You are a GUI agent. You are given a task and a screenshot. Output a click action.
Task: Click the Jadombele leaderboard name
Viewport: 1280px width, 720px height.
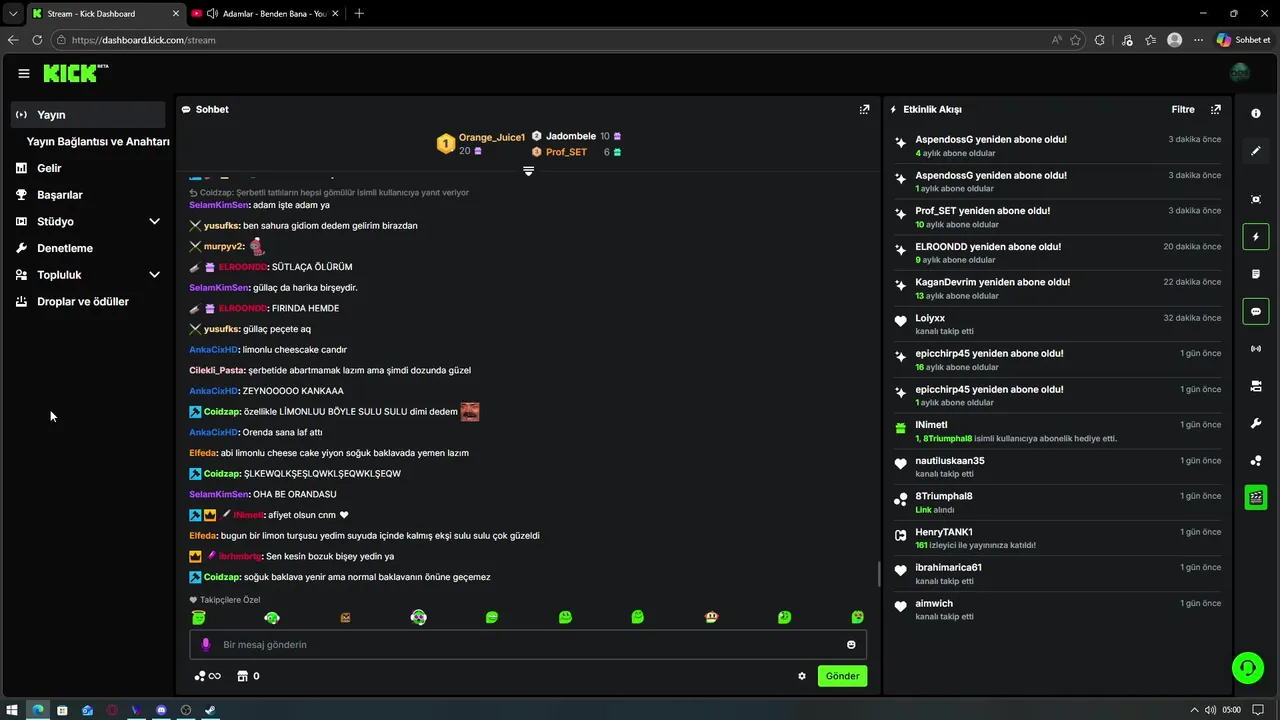(x=571, y=136)
